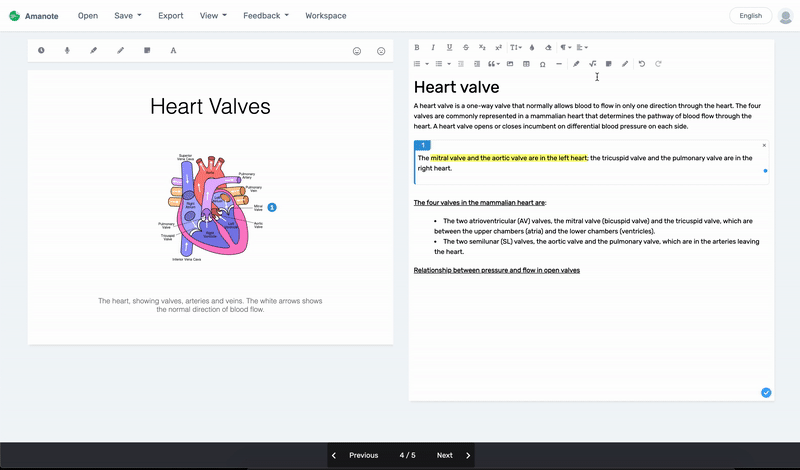This screenshot has width=800, height=470.
Task: Open the Workspace menu item
Action: pos(326,16)
